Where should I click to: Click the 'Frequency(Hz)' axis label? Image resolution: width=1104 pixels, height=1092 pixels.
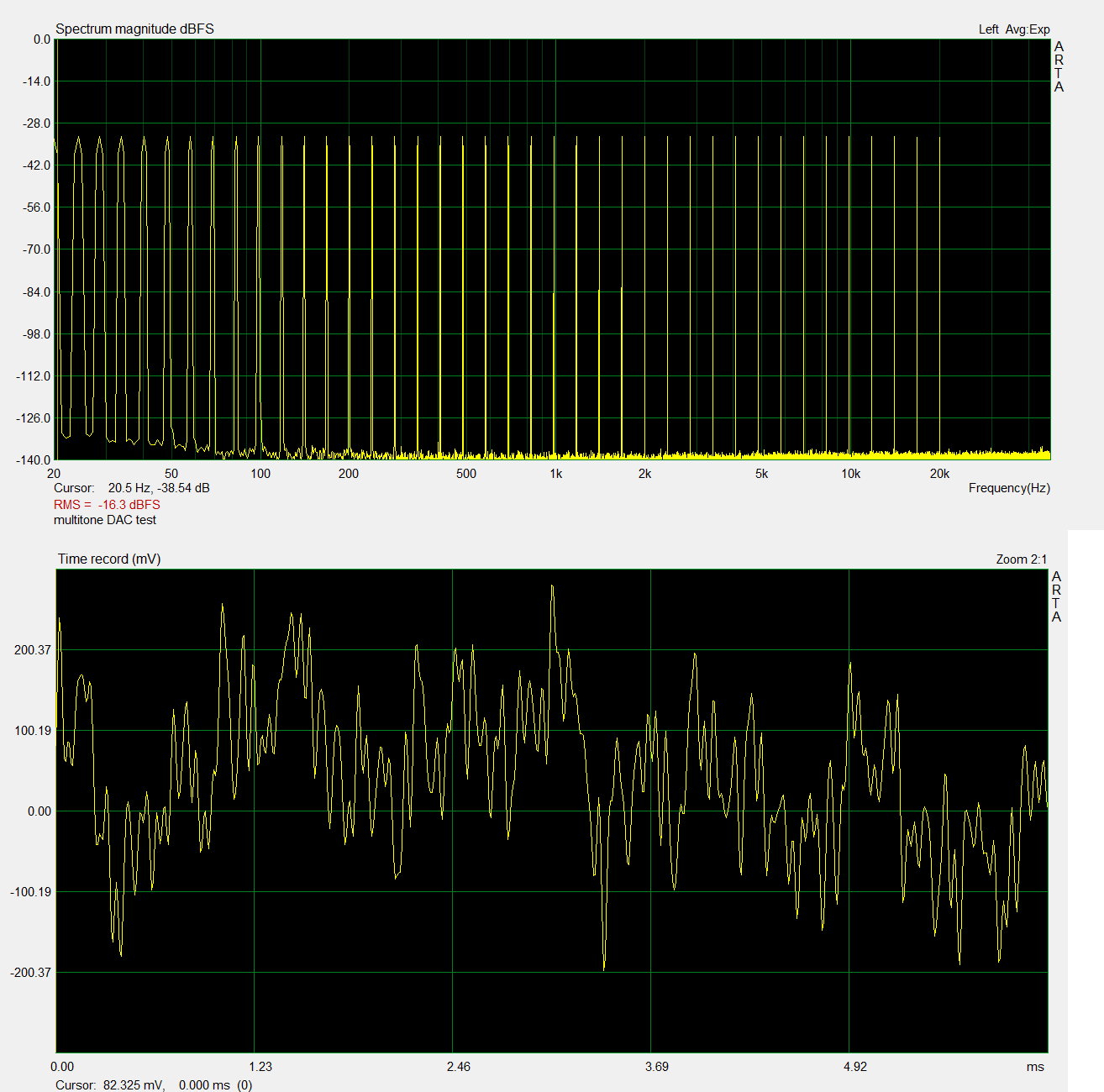pyautogui.click(x=1009, y=488)
